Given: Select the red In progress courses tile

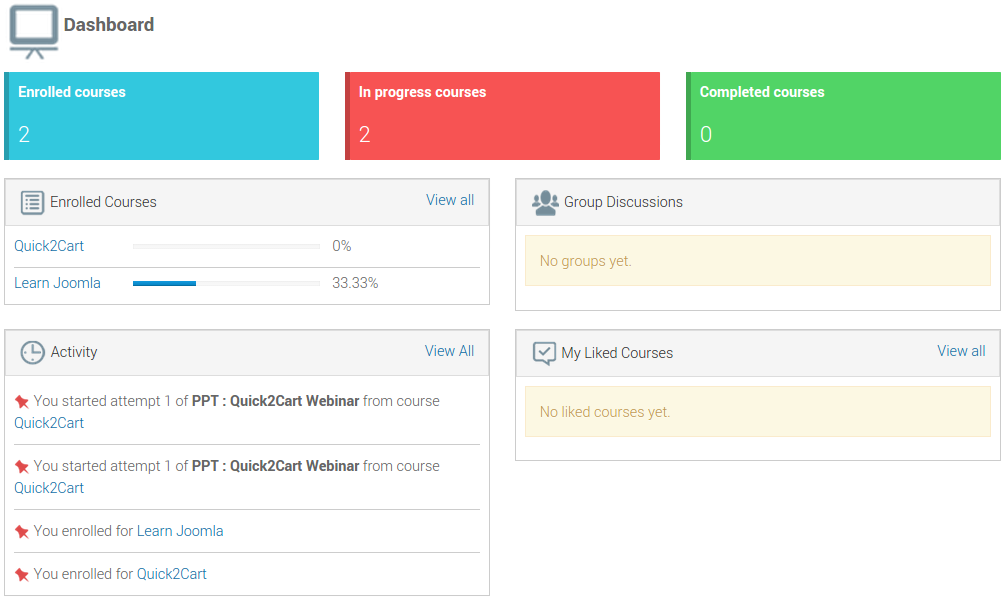Looking at the screenshot, I should [502, 116].
